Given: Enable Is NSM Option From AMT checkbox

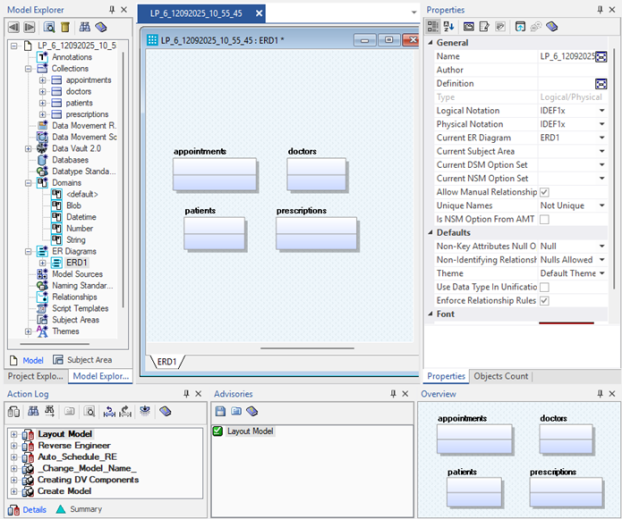Looking at the screenshot, I should tap(544, 219).
